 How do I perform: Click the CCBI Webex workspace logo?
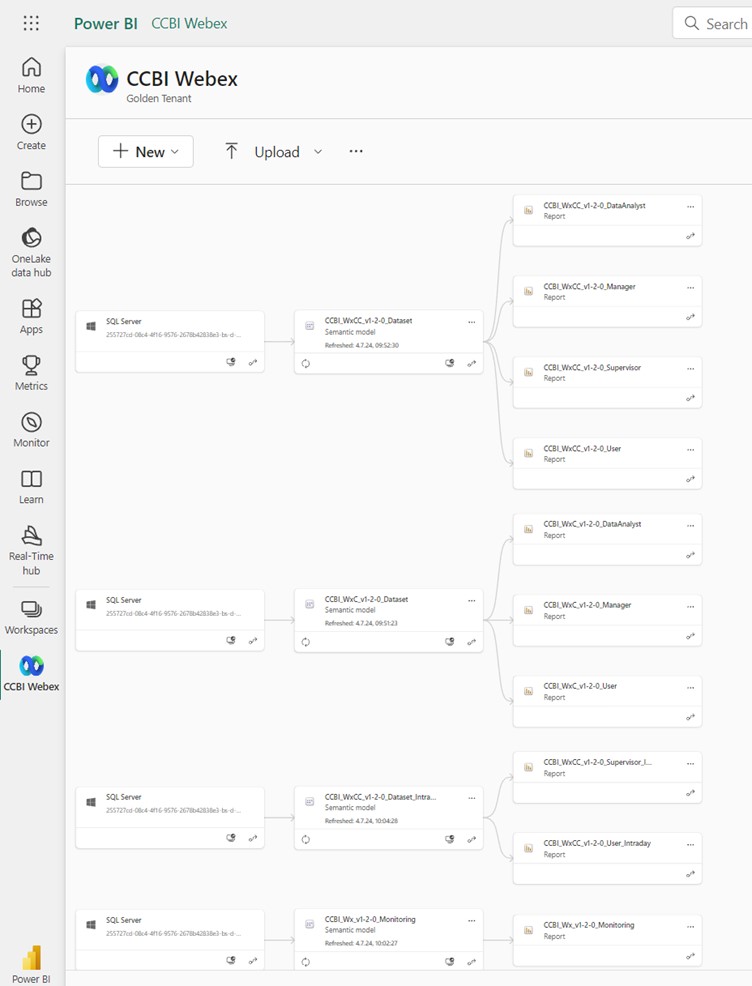102,79
